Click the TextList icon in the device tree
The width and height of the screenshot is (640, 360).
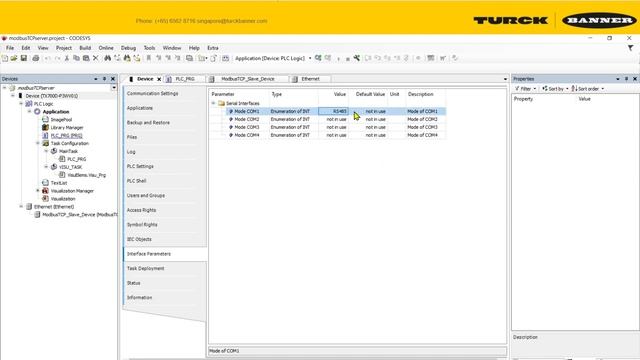tap(45, 183)
